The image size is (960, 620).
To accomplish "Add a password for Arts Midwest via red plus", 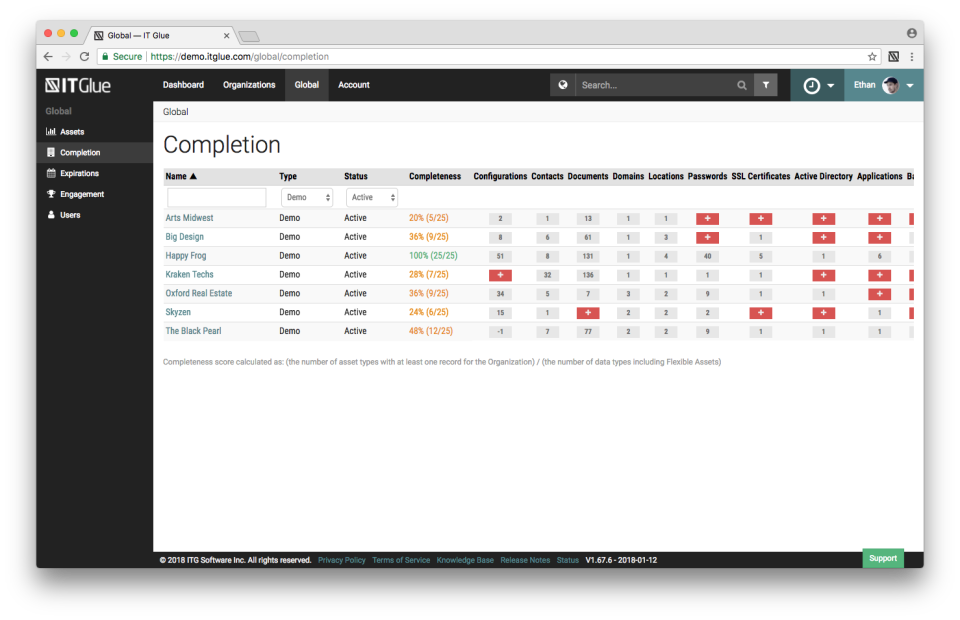I will 707,217.
